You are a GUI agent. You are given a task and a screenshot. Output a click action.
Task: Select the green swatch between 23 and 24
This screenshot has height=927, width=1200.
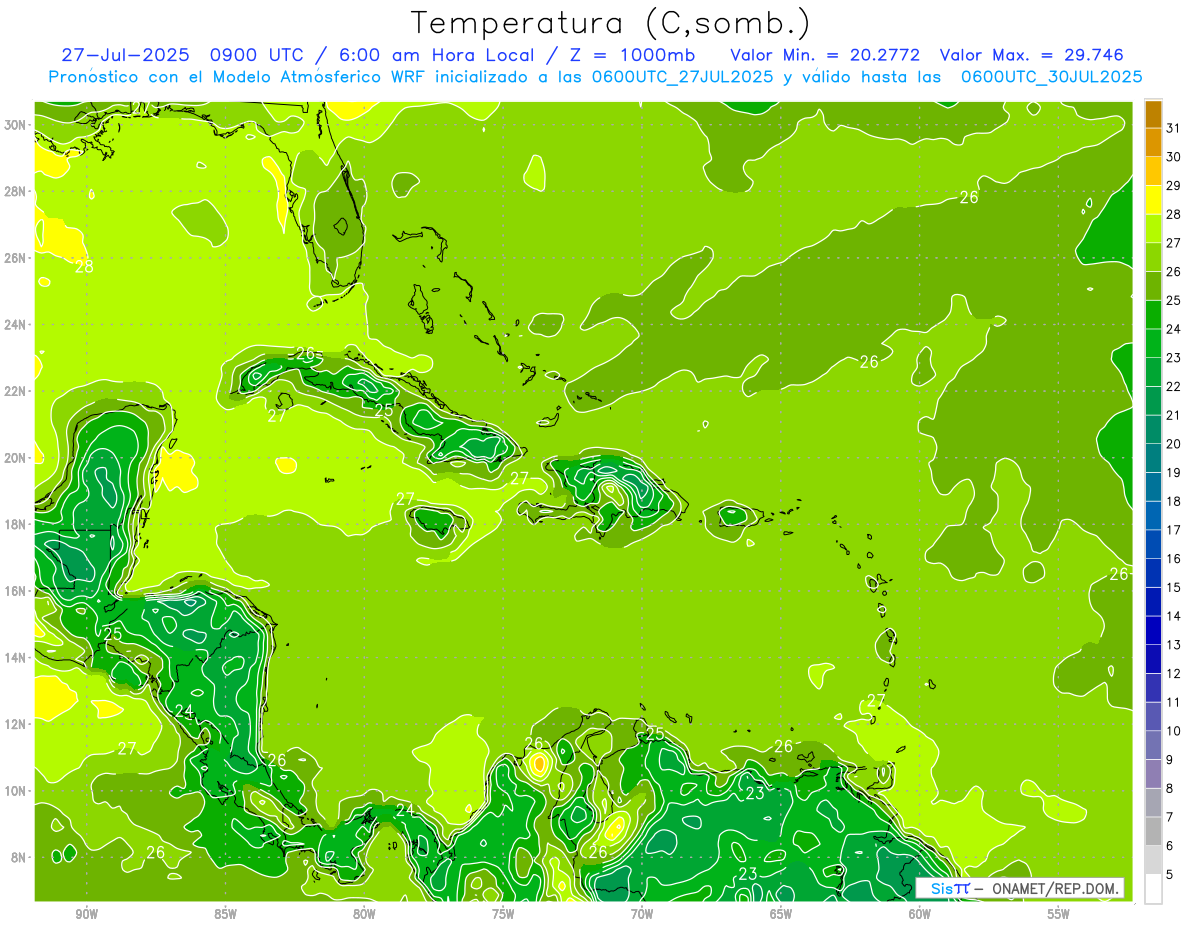(x=1153, y=342)
